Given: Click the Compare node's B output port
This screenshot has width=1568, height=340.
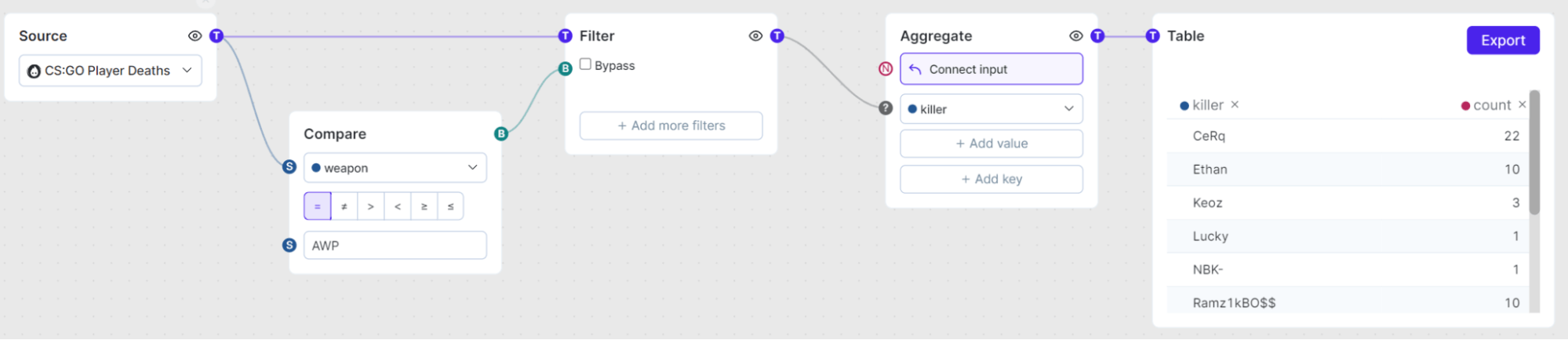Looking at the screenshot, I should [501, 134].
